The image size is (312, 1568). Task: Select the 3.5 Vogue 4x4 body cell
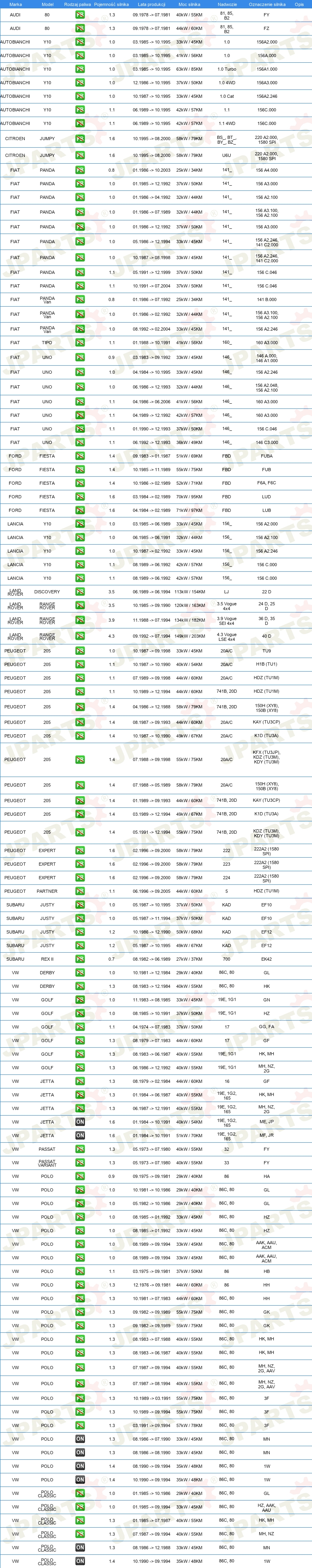(227, 606)
